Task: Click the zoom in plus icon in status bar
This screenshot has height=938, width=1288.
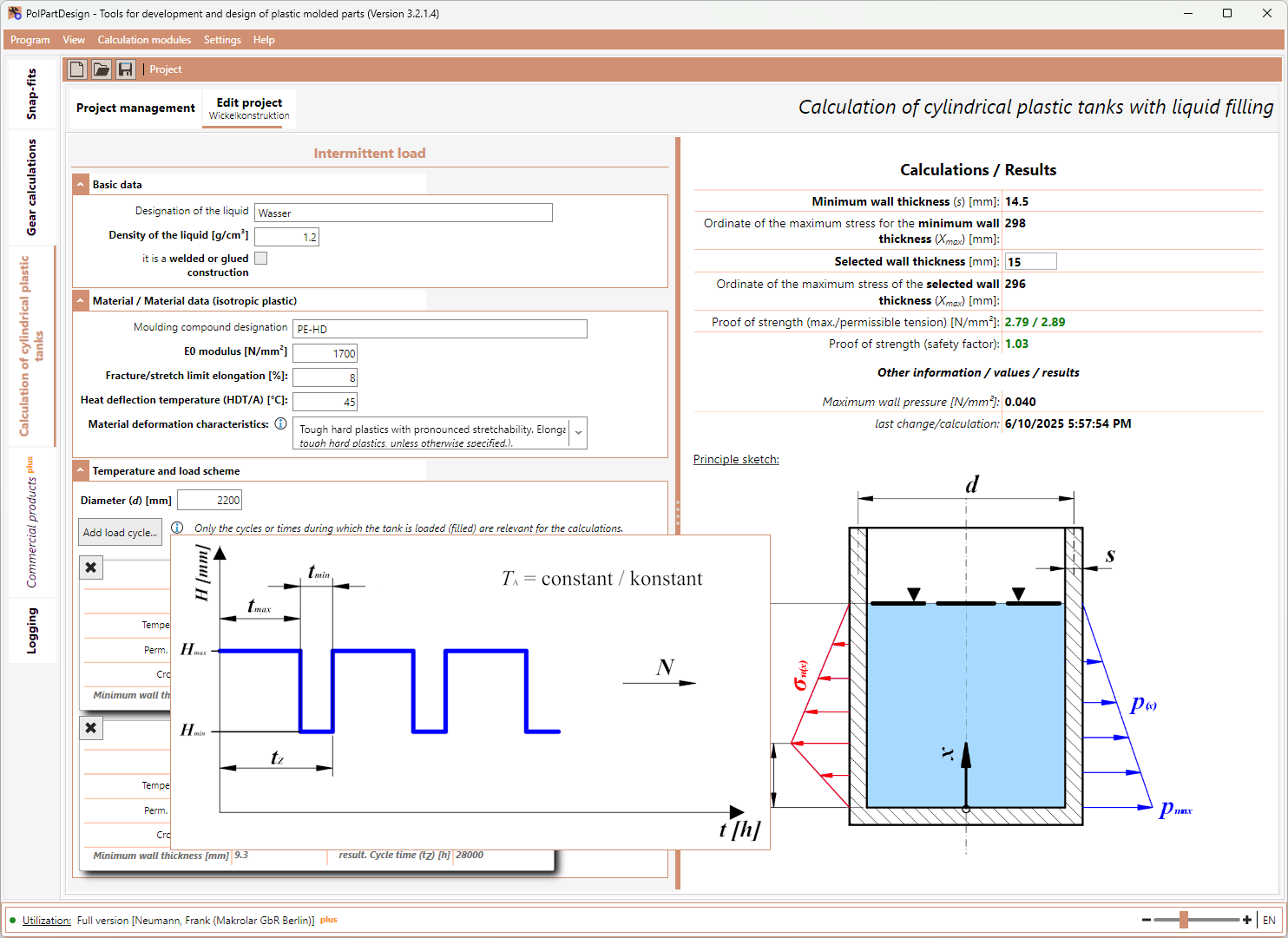Action: coord(1247,920)
